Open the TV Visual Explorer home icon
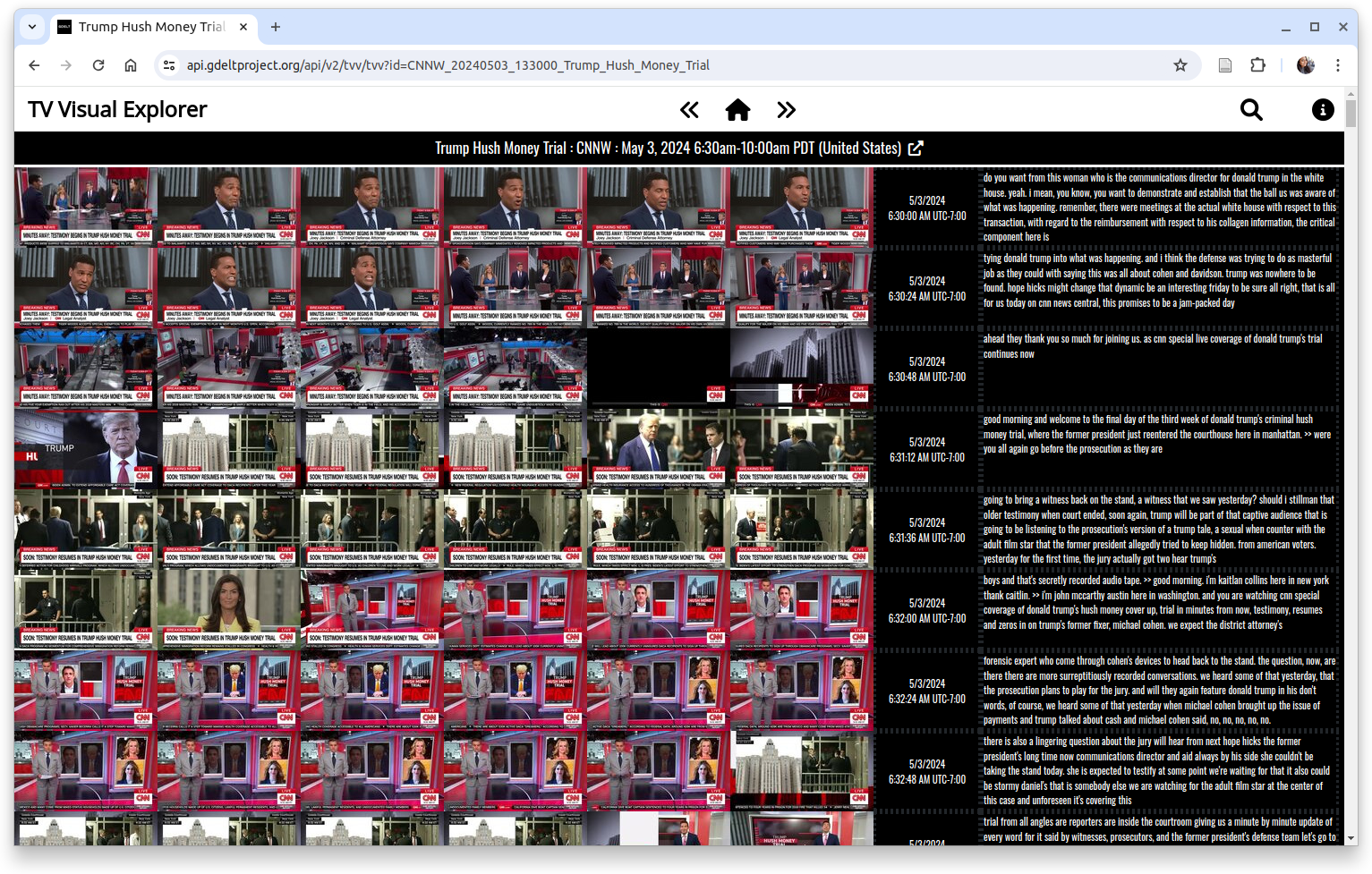The height and width of the screenshot is (874, 1372). (737, 110)
